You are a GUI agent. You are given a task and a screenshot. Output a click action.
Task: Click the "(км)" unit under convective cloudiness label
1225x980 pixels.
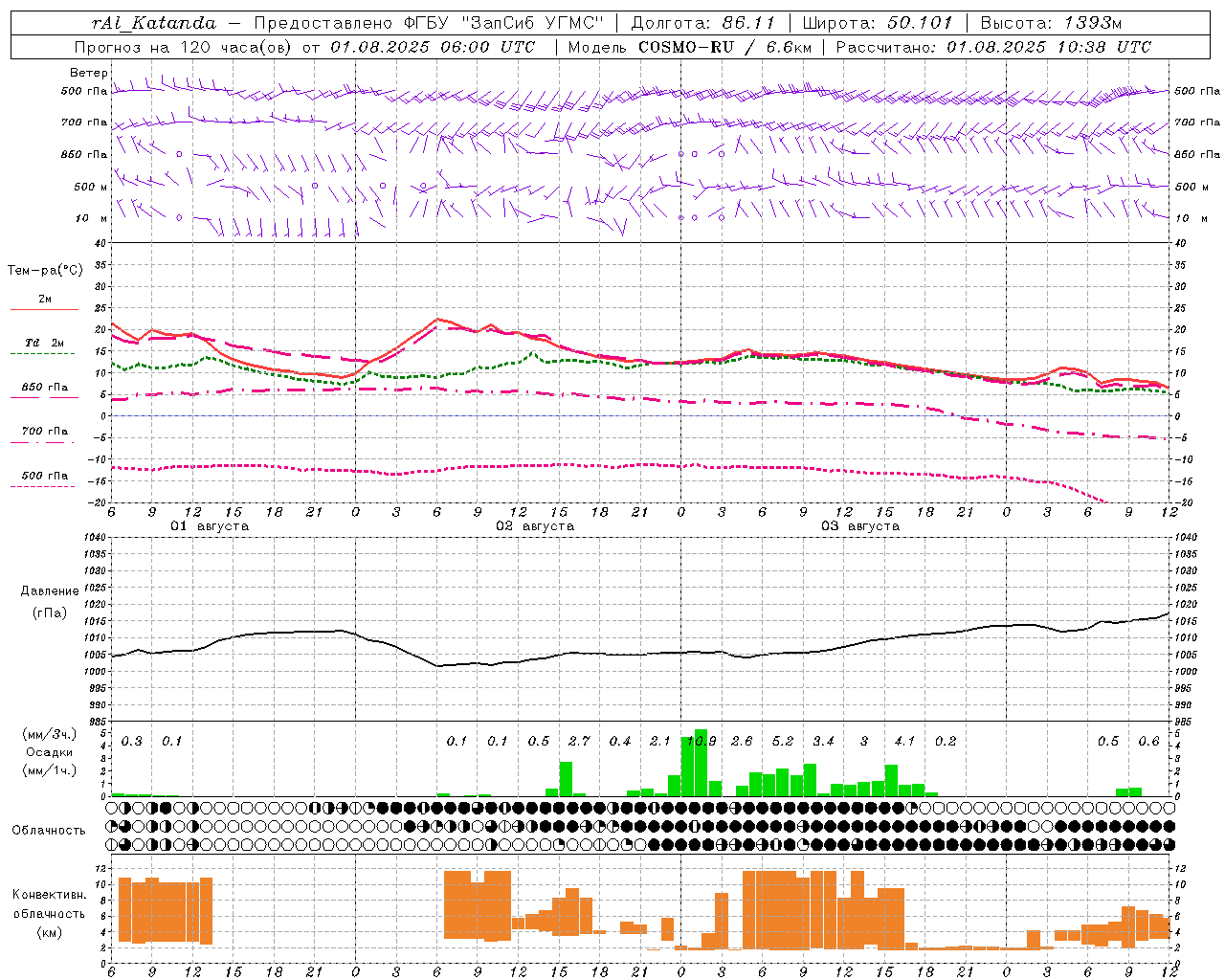coord(49,932)
